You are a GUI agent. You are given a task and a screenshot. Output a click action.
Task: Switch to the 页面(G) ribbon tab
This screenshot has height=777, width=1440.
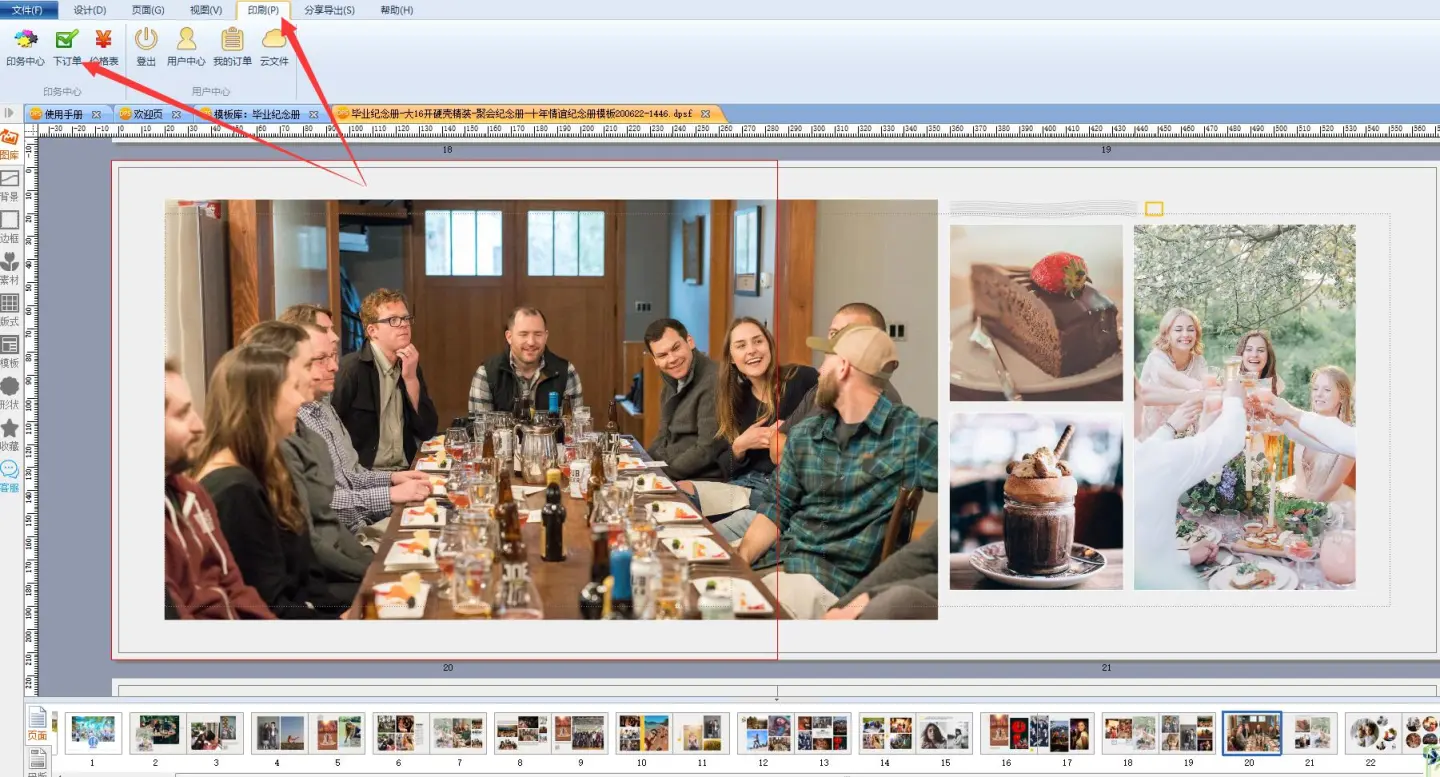148,10
